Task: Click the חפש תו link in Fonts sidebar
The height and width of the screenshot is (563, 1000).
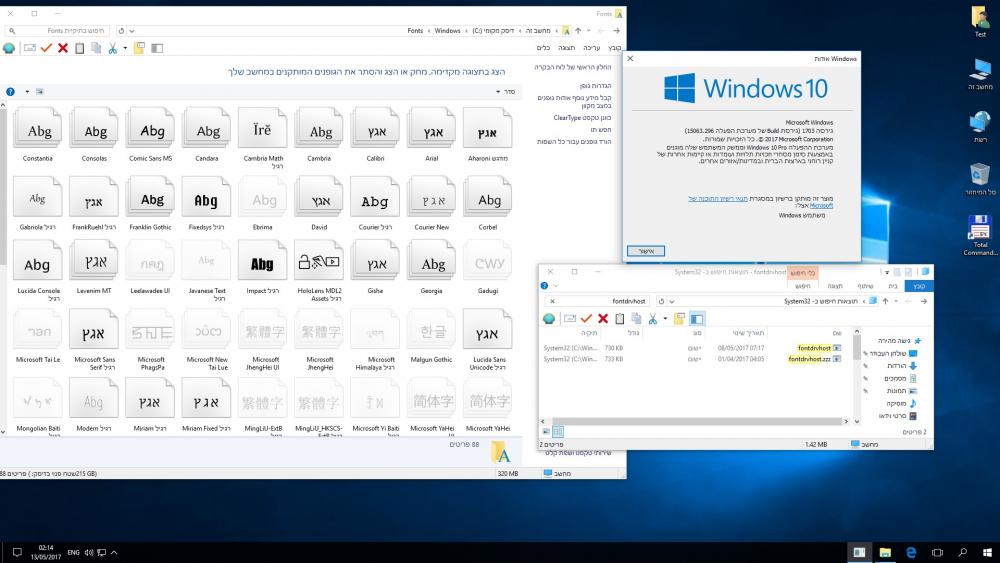Action: point(601,129)
